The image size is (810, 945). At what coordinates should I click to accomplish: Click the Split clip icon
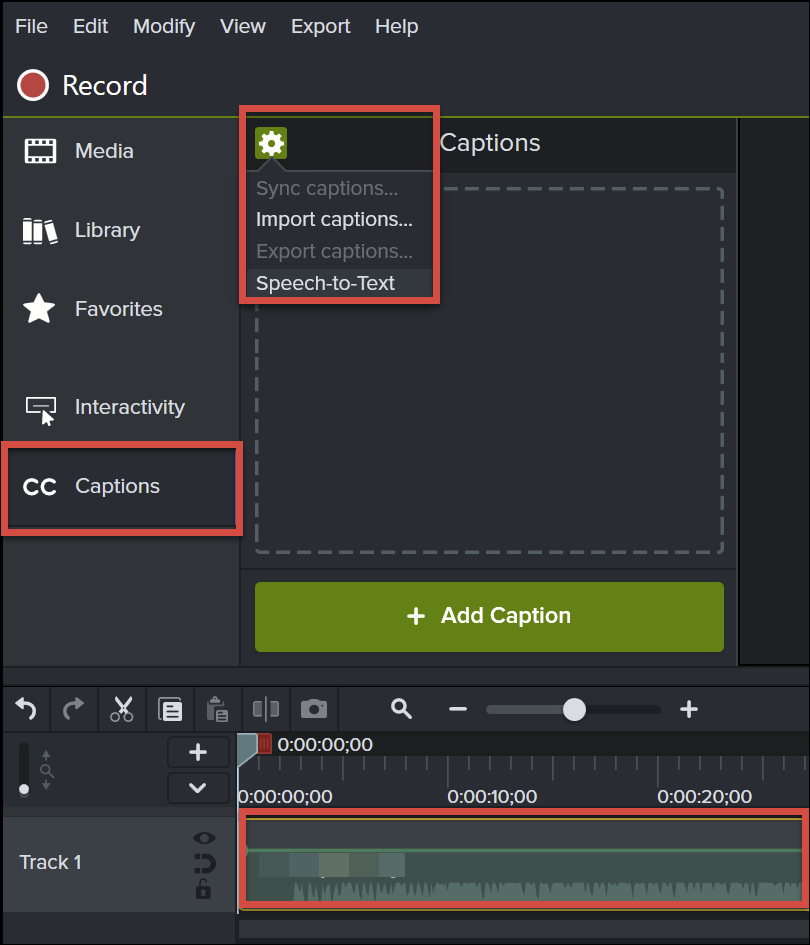pos(266,709)
